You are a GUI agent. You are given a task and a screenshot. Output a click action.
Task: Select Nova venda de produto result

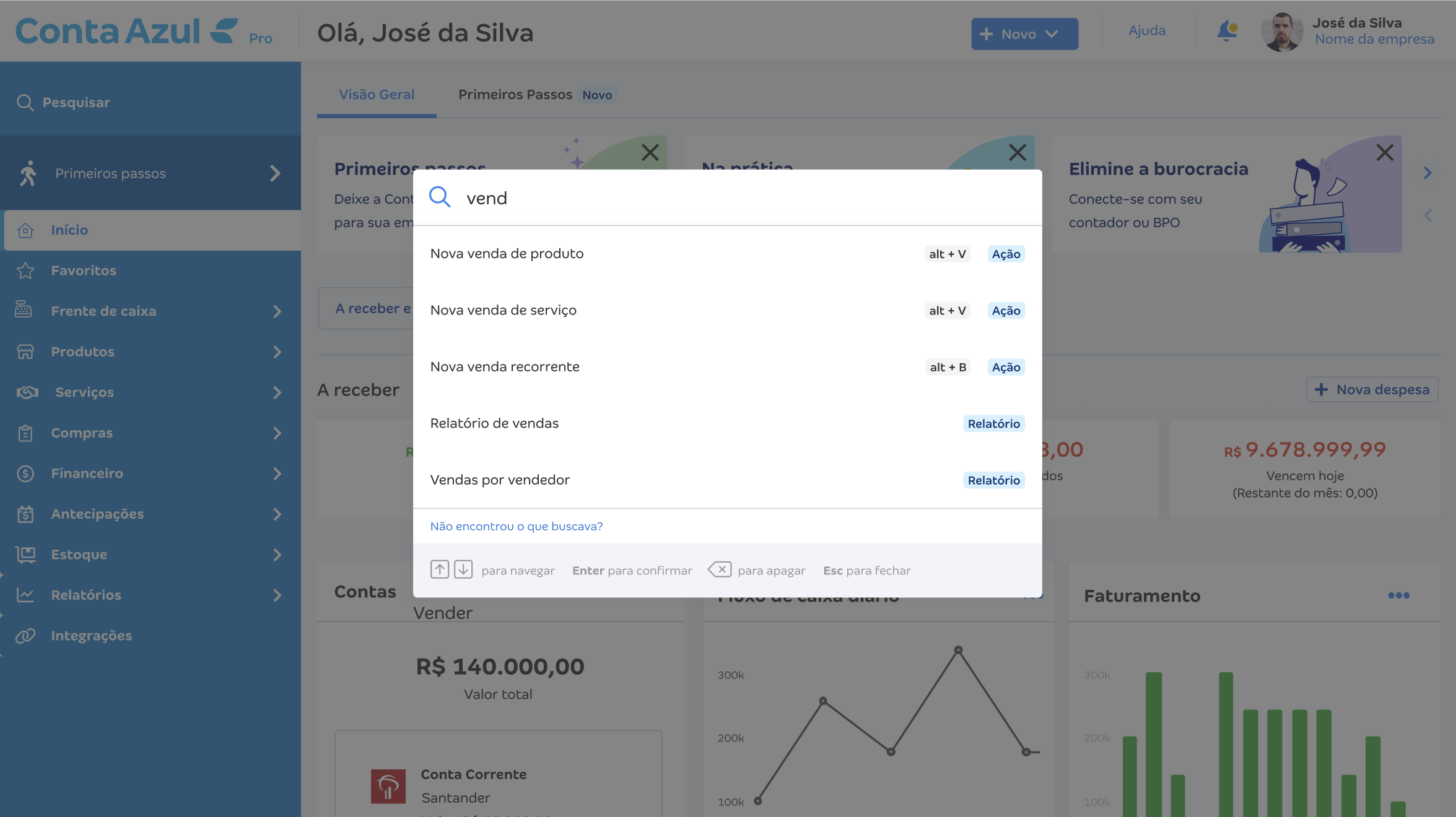pyautogui.click(x=727, y=254)
